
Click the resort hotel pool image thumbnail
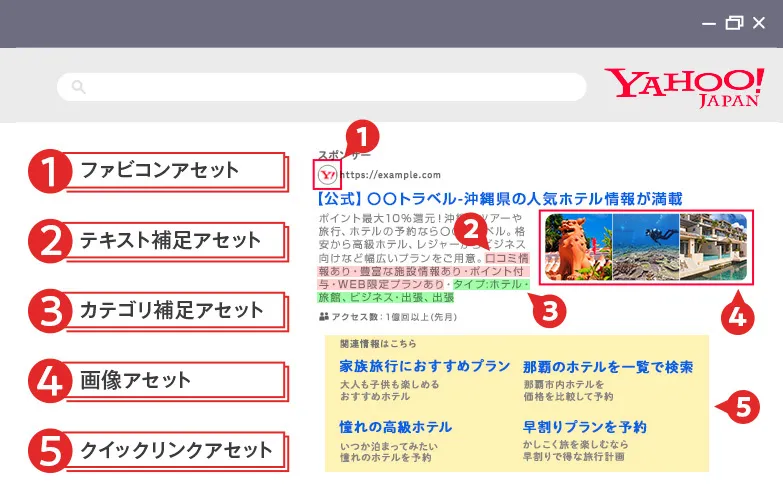click(x=713, y=247)
